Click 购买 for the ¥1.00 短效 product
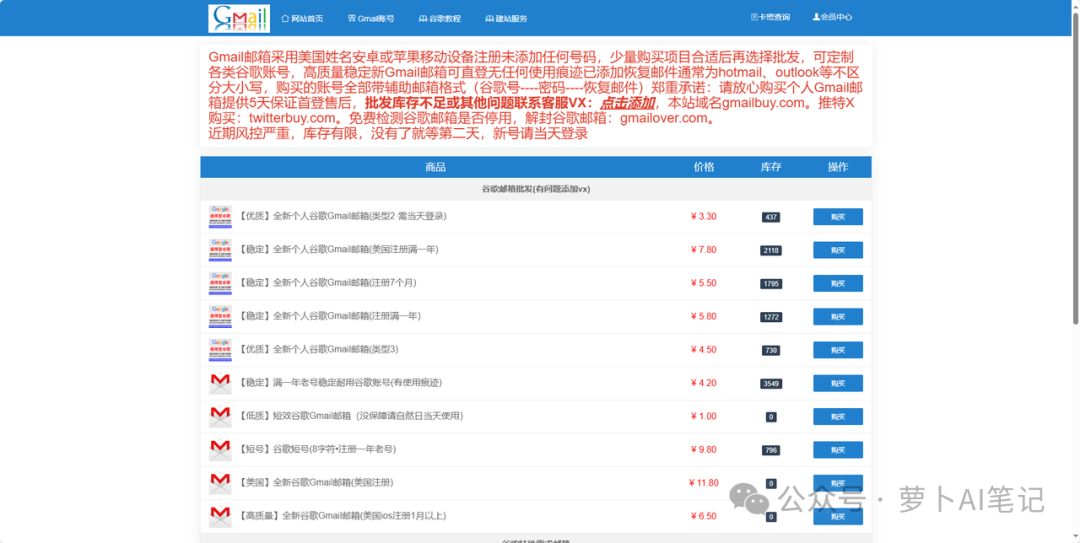This screenshot has width=1080, height=543. click(838, 416)
